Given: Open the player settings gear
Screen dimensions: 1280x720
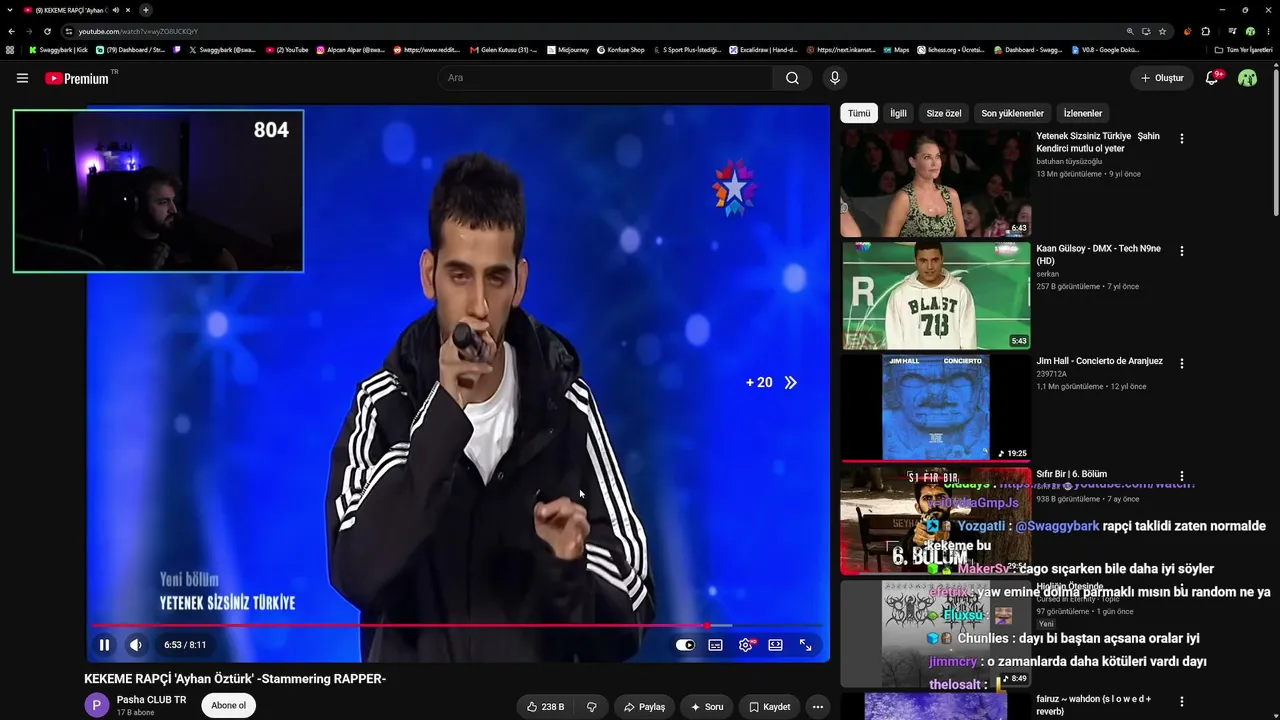Looking at the screenshot, I should (x=746, y=645).
